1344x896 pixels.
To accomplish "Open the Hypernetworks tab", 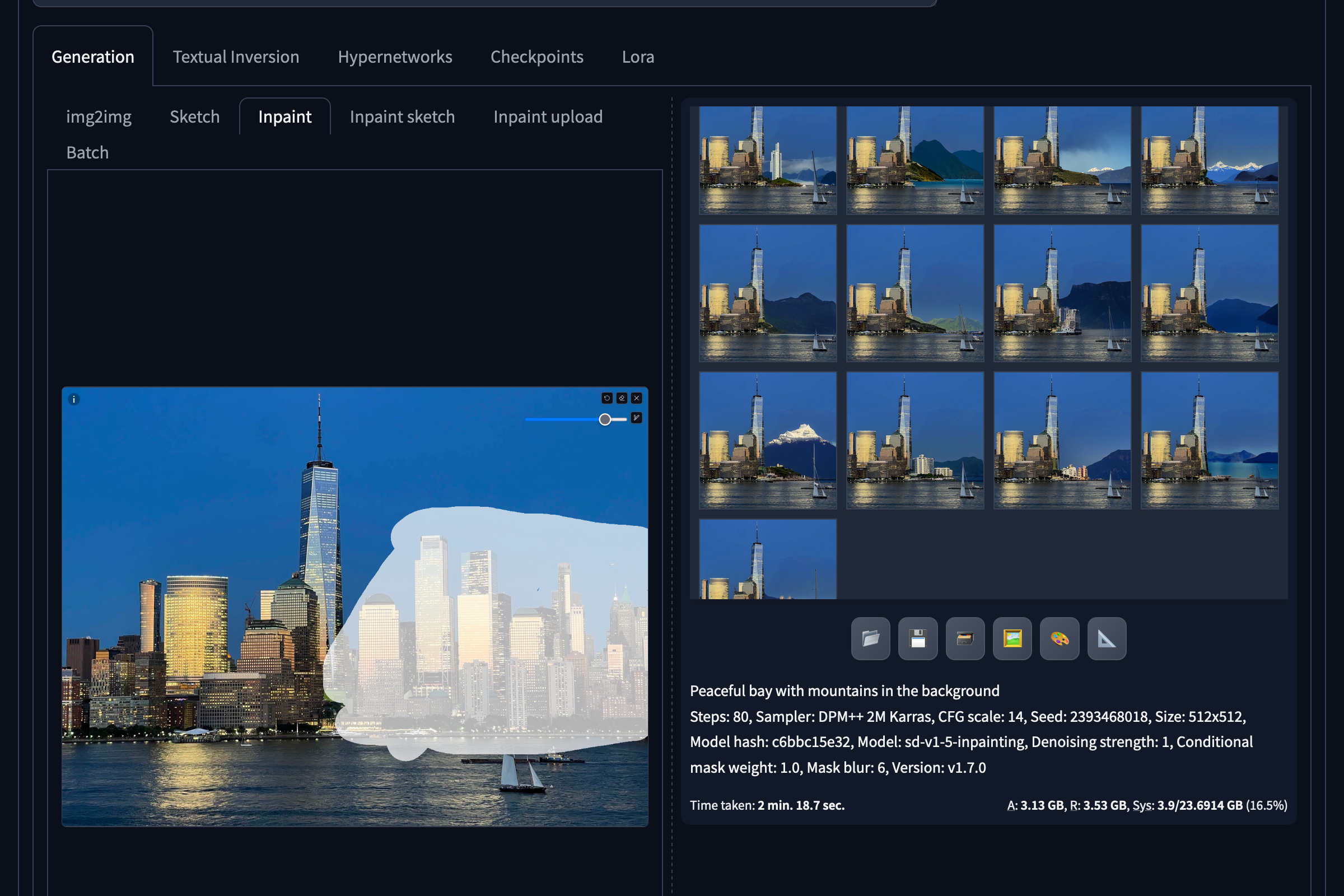I will tap(395, 57).
